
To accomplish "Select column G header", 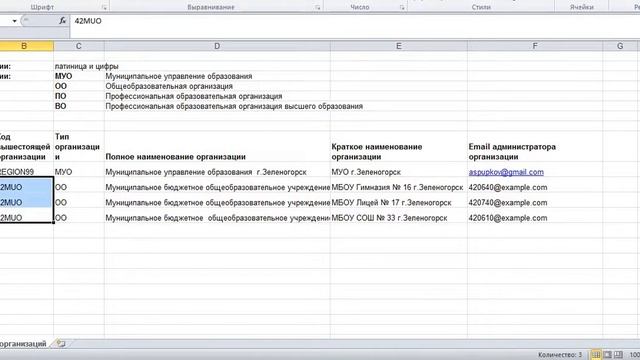I will pyautogui.click(x=620, y=46).
